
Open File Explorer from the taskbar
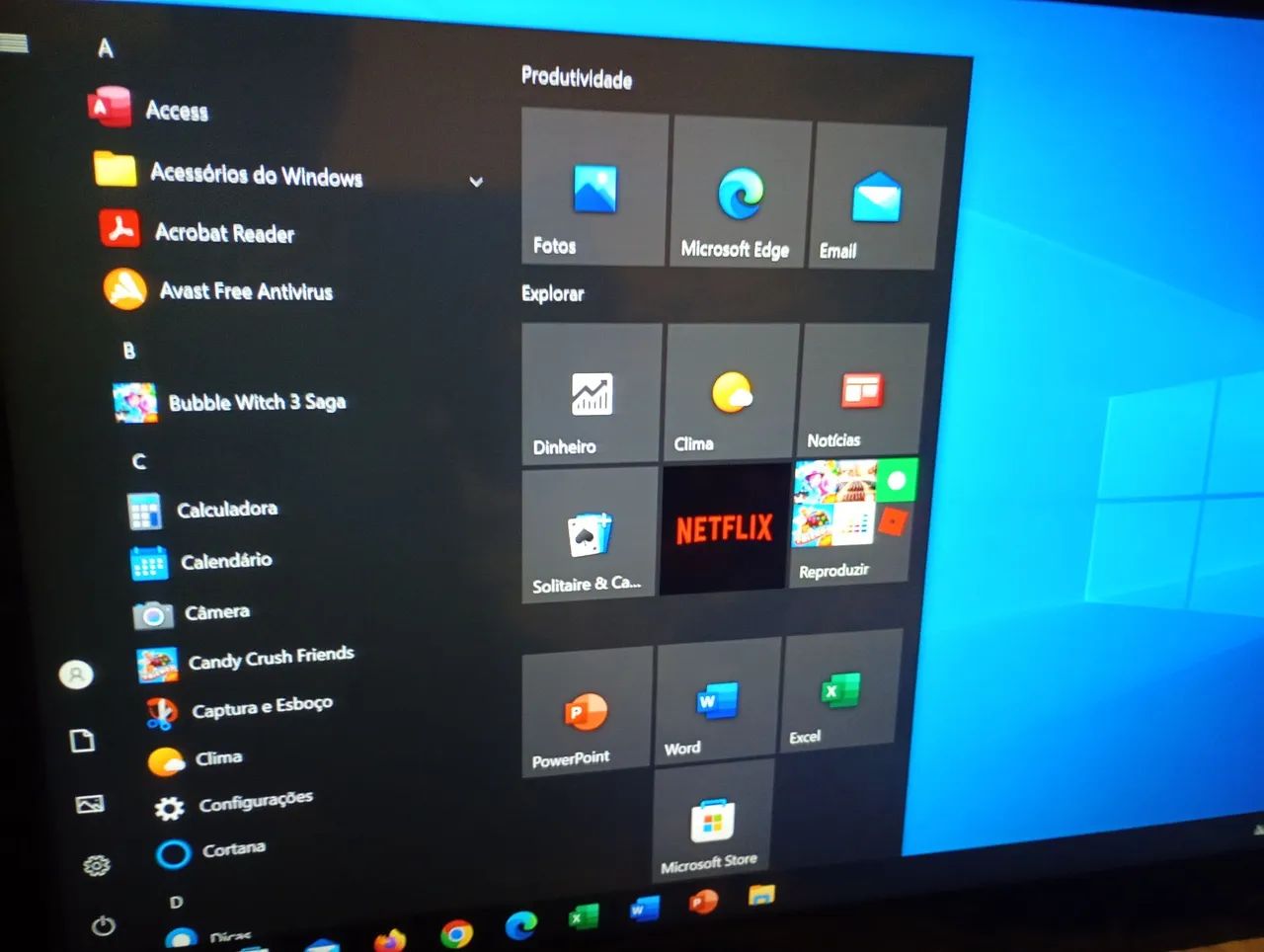click(x=761, y=894)
